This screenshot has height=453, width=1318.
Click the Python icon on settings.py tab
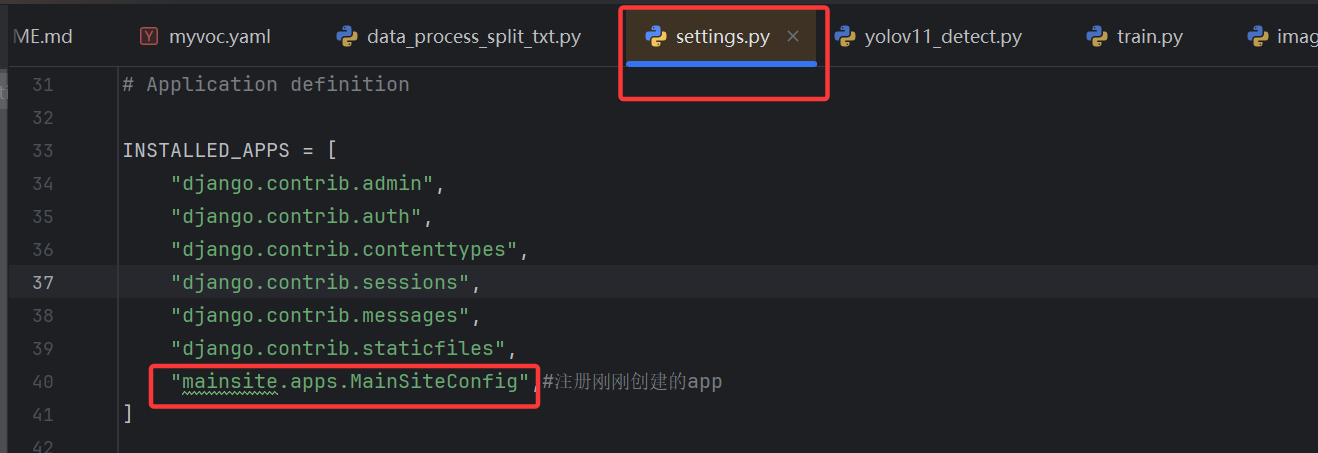click(656, 37)
